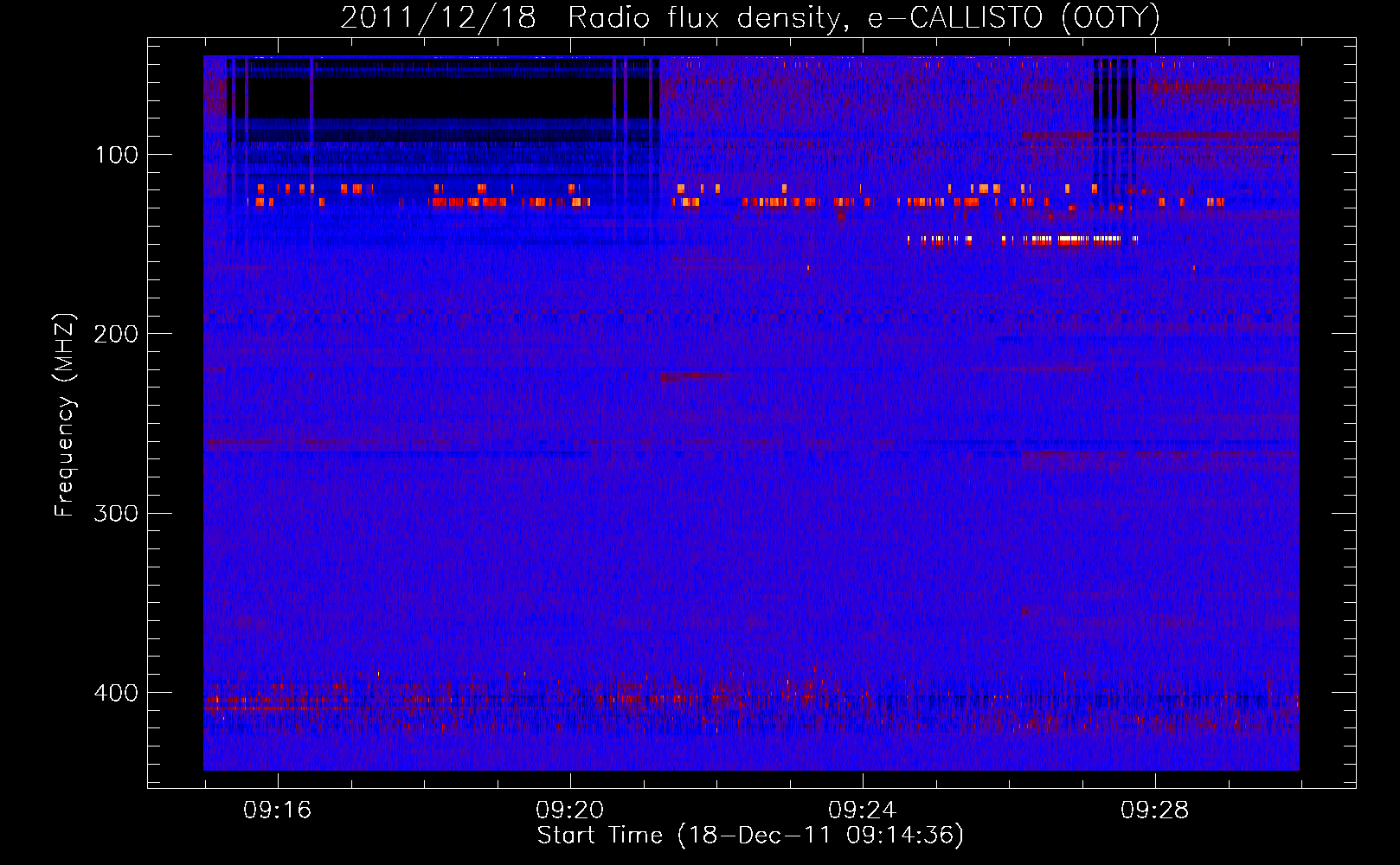Click the '200' frequency tick label
1400x865 pixels.
pyautogui.click(x=117, y=334)
